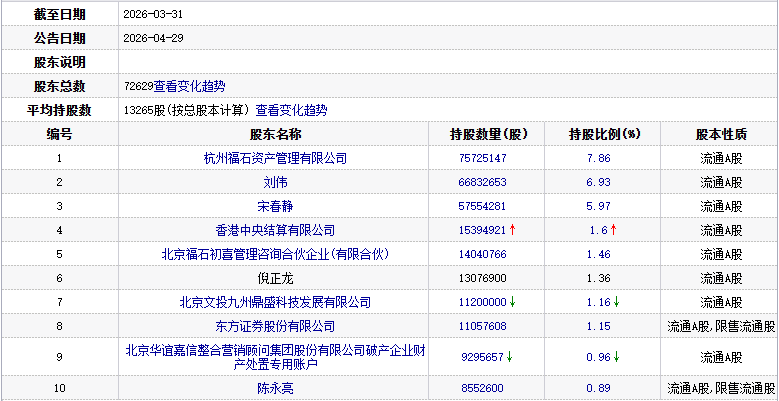Click green down arrow beside 11200000 shares
779x401 pixels.
(513, 302)
